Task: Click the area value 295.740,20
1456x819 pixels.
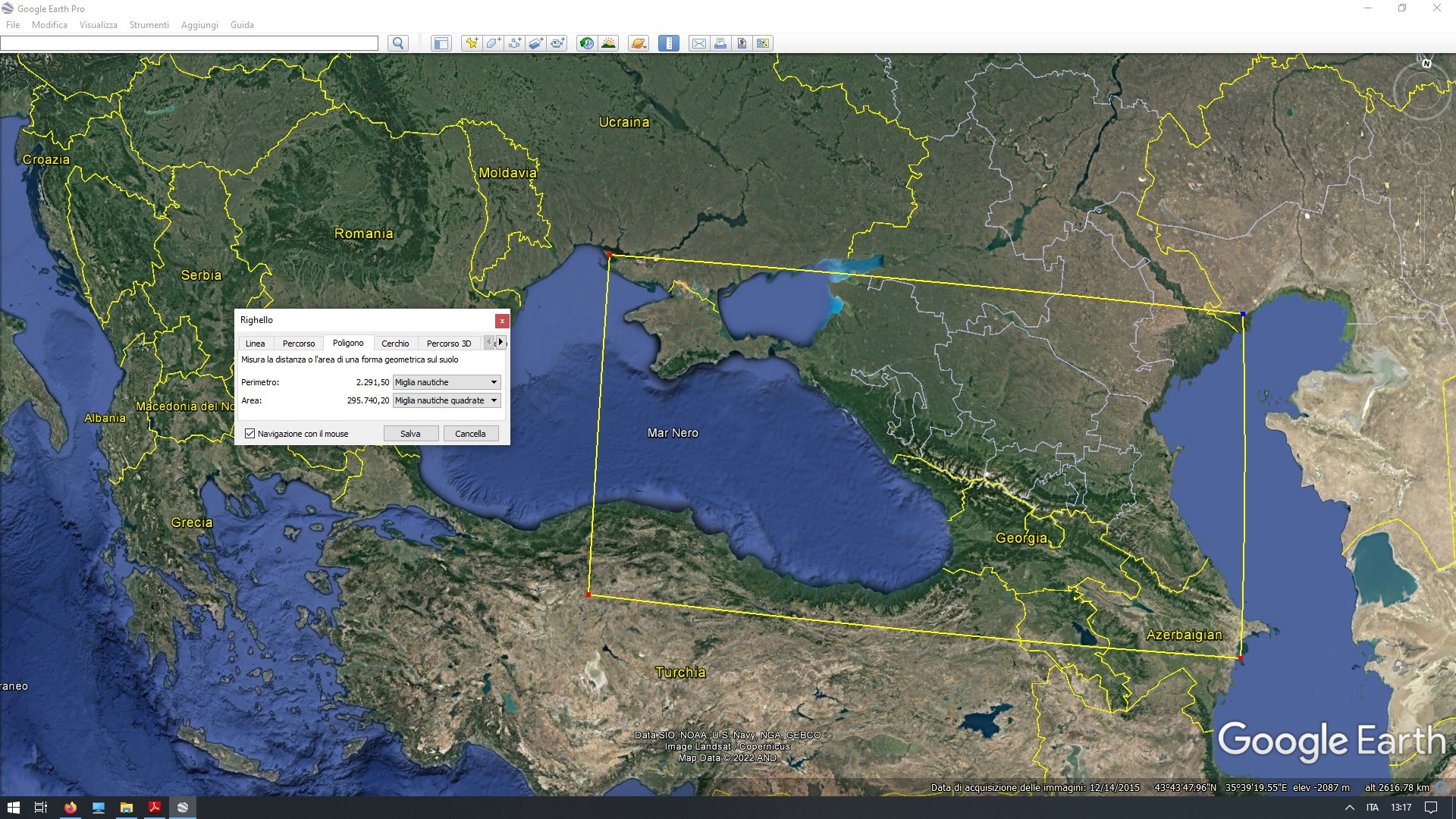Action: 368,400
